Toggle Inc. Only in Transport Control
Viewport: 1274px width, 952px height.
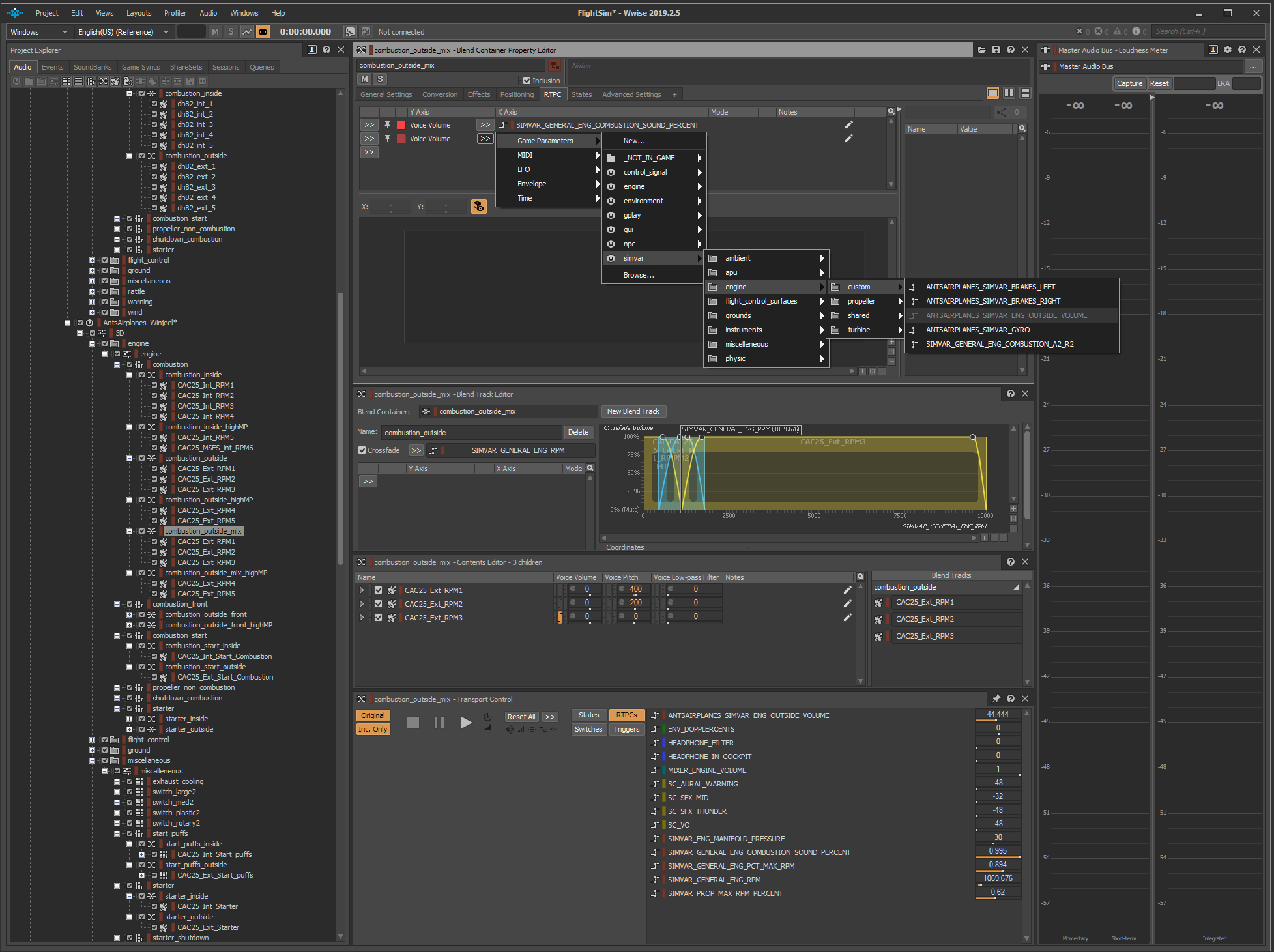pos(373,729)
